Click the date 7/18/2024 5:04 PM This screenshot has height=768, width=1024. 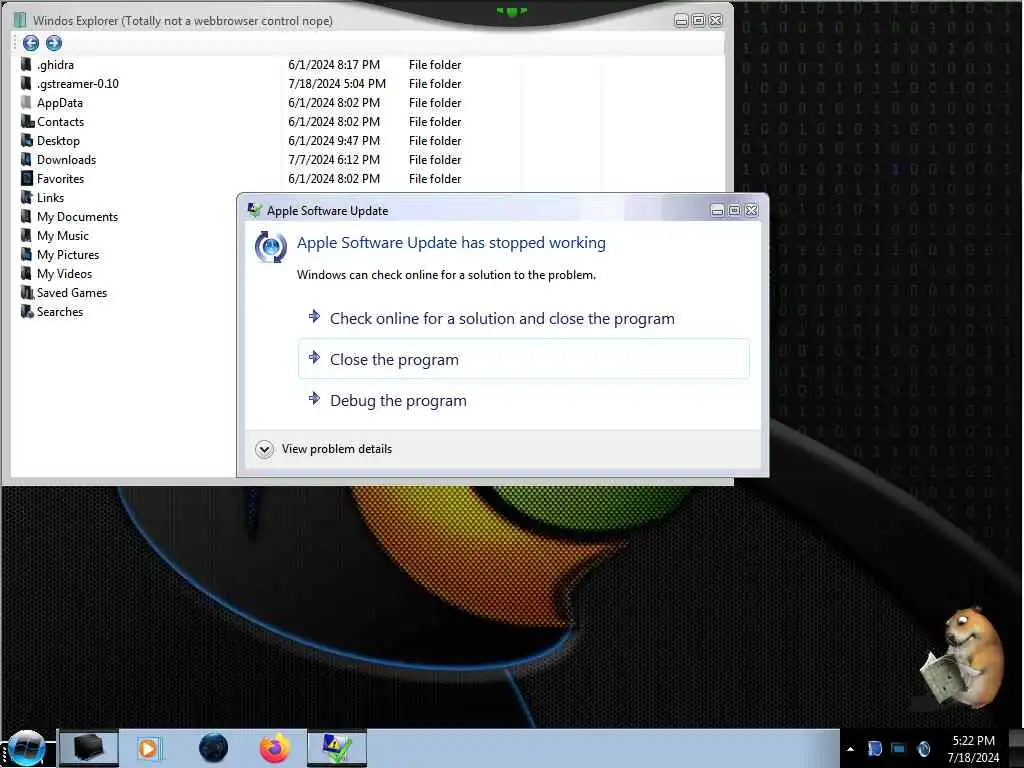coord(337,84)
